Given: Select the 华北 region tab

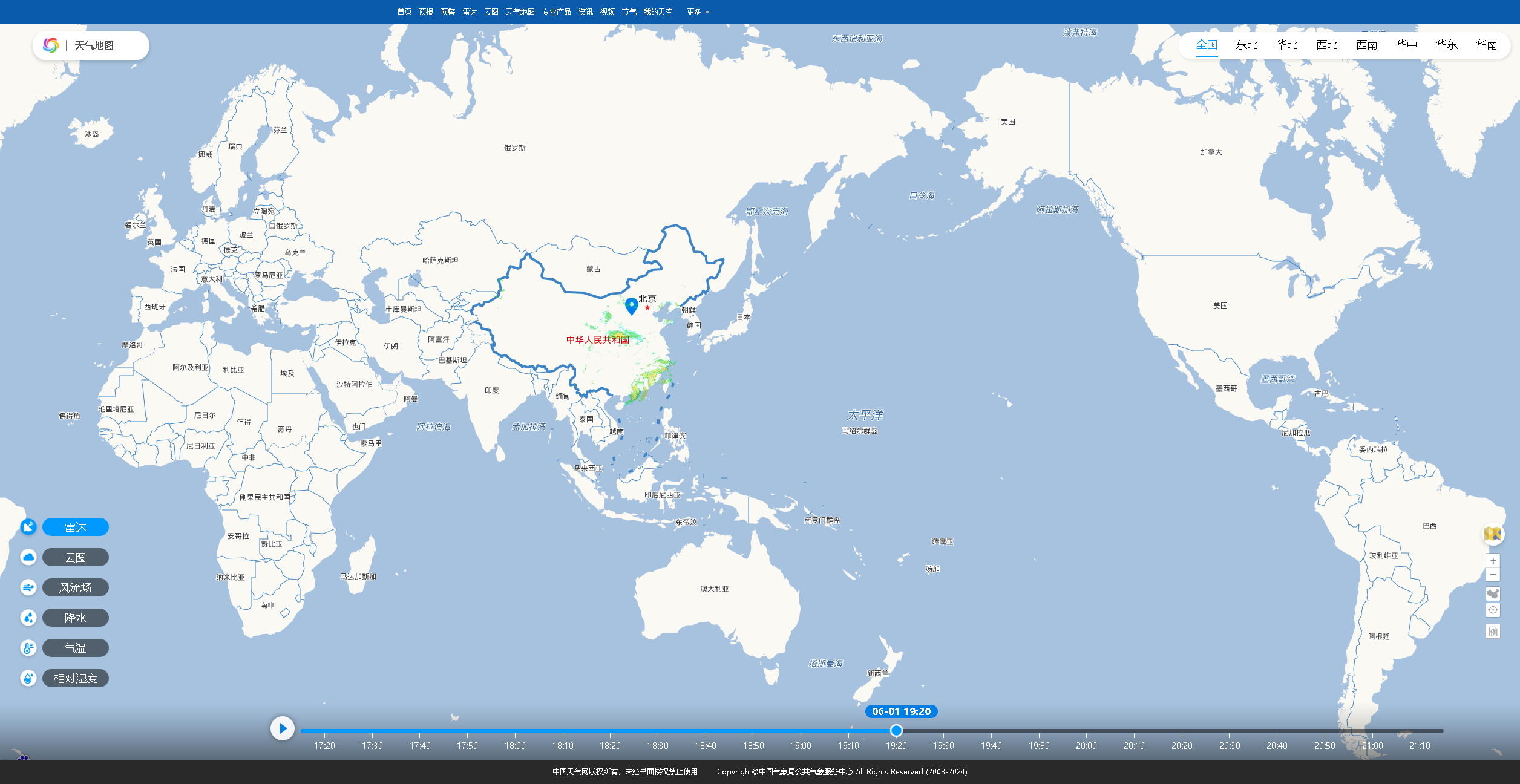Looking at the screenshot, I should click(x=1286, y=45).
